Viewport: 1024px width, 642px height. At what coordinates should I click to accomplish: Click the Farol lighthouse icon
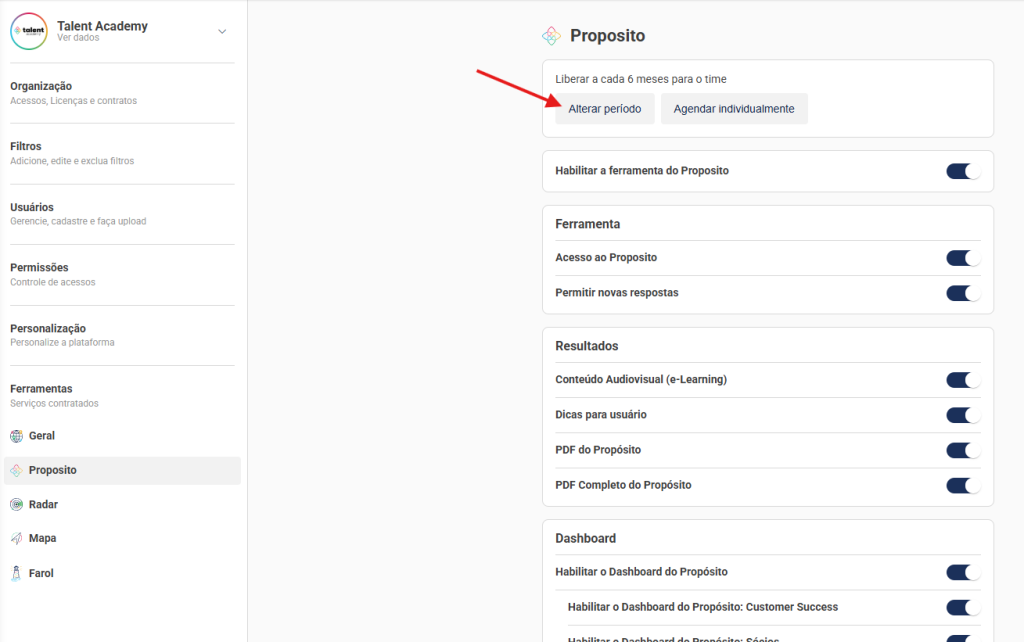[x=16, y=573]
